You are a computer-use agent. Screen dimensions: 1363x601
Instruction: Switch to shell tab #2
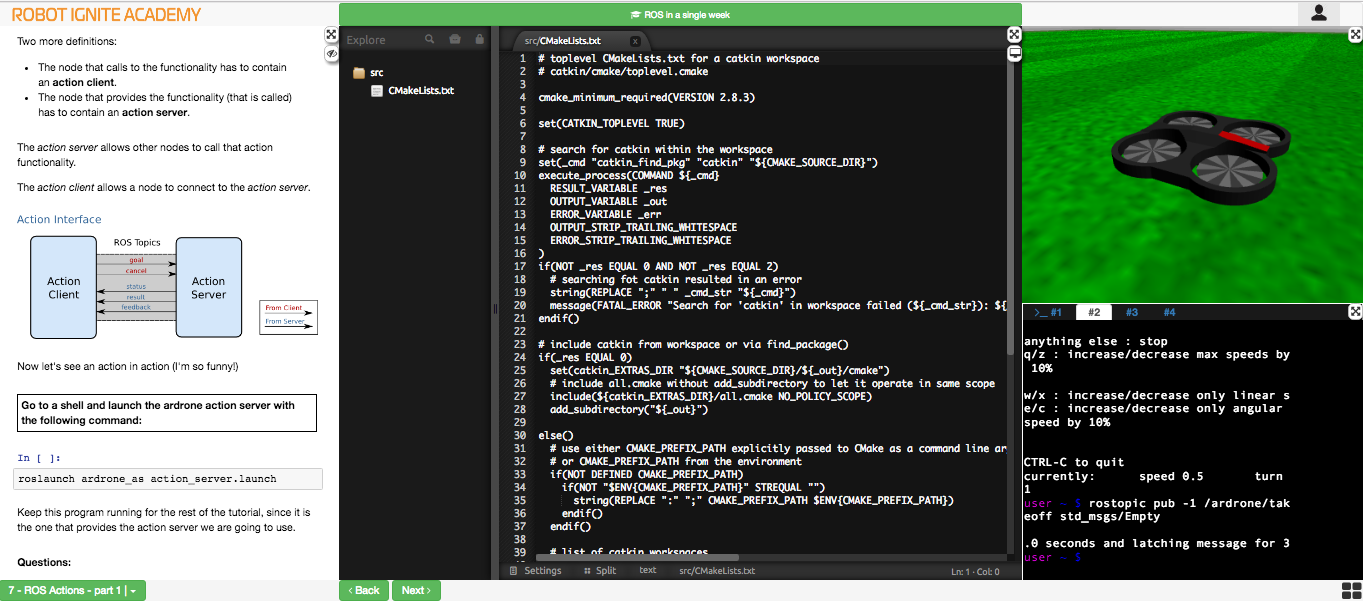pyautogui.click(x=1094, y=312)
